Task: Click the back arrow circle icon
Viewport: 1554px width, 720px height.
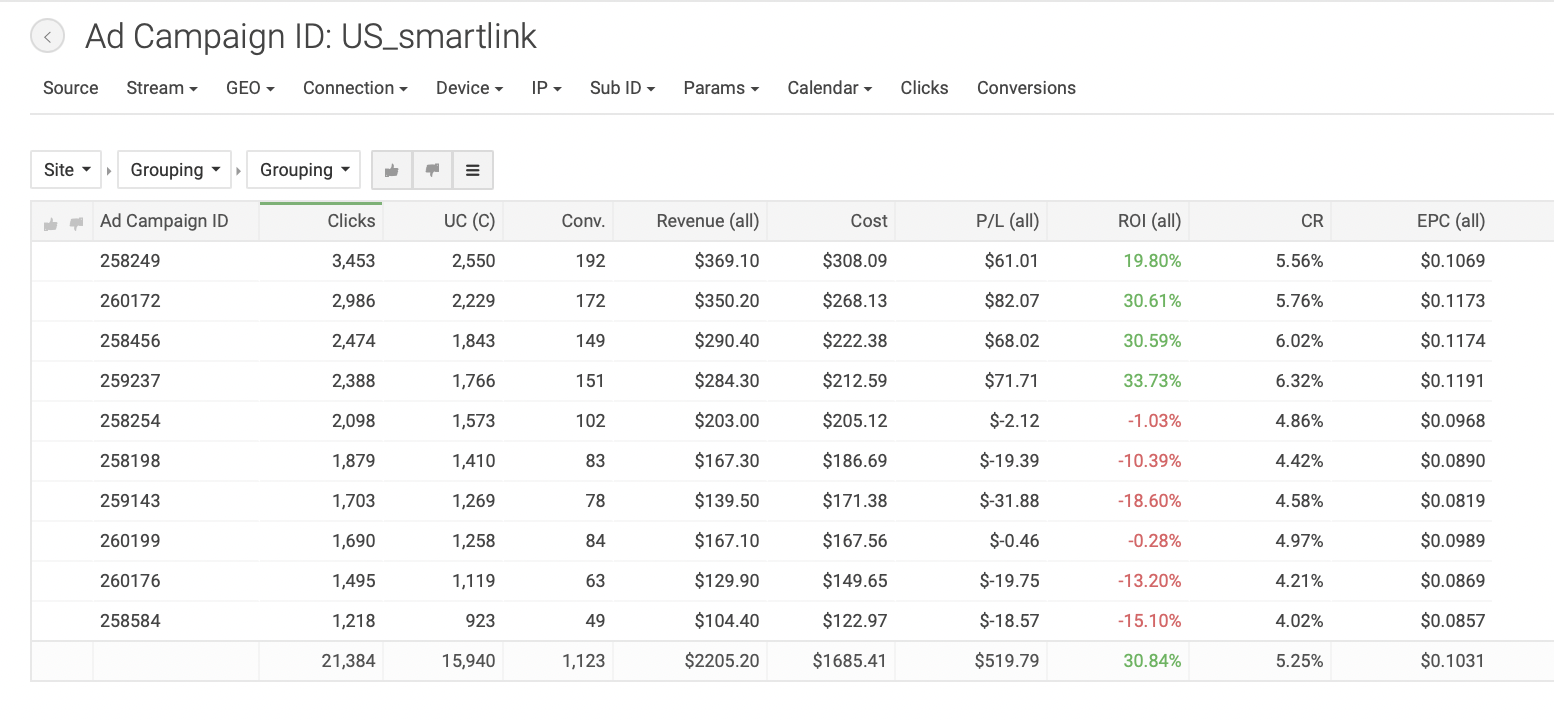Action: (47, 37)
